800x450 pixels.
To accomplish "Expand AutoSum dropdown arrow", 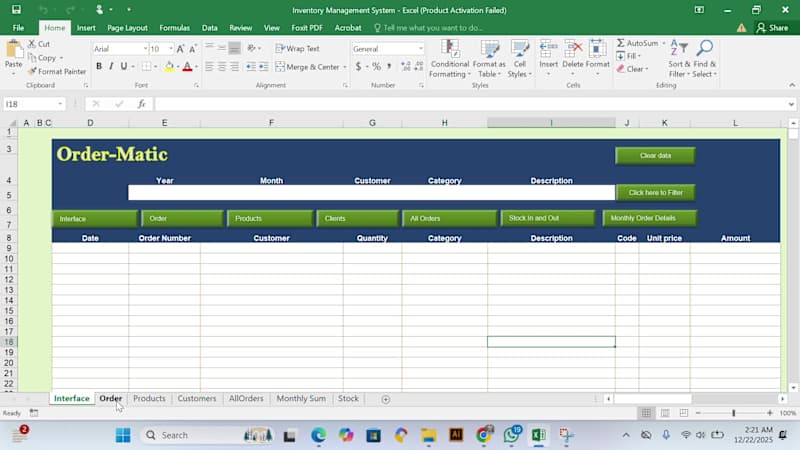I will (664, 43).
